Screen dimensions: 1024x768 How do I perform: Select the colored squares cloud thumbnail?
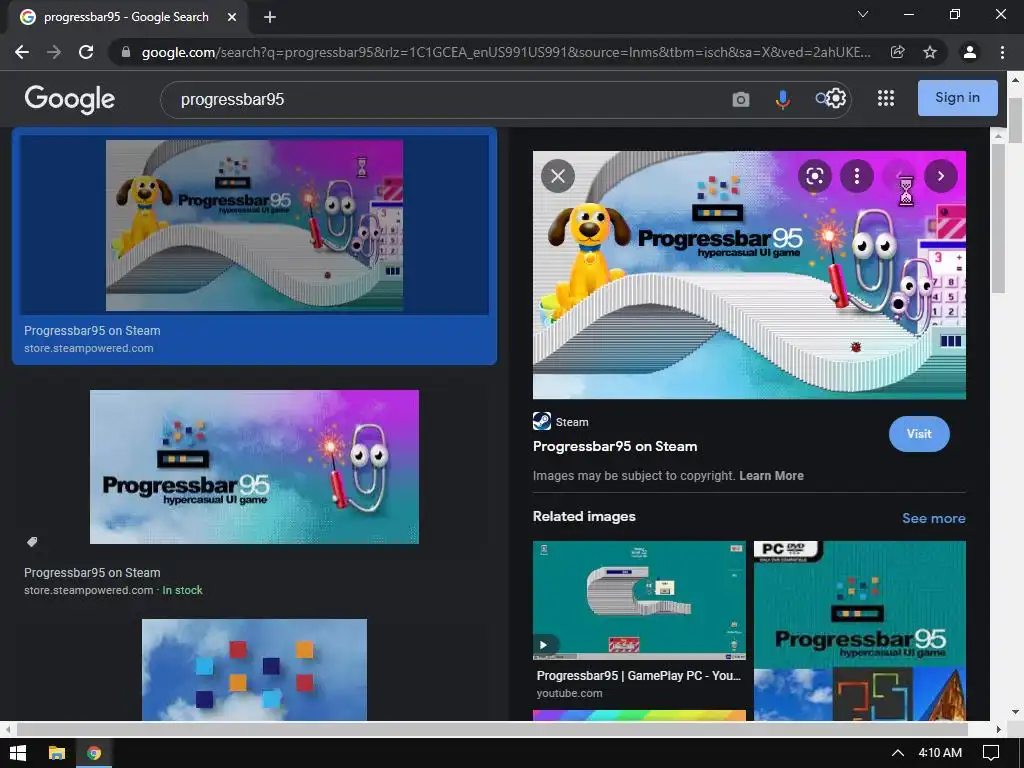(x=254, y=670)
